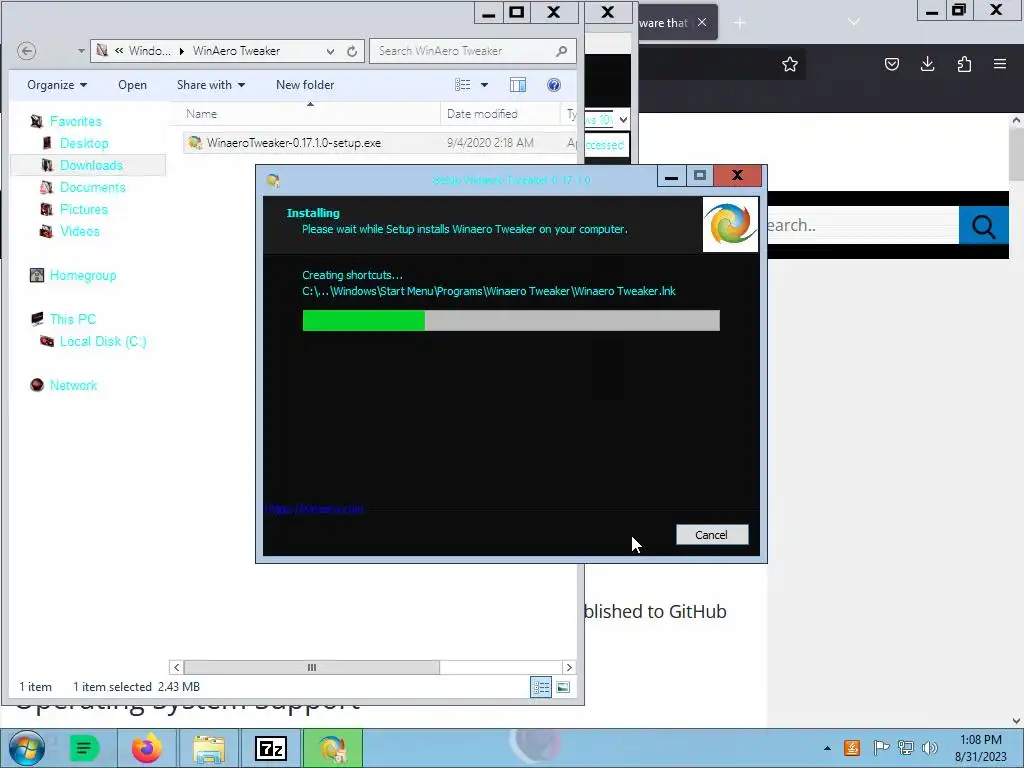This screenshot has width=1024, height=768.
Task: Select Network in navigation pane
Action: pyautogui.click(x=73, y=385)
